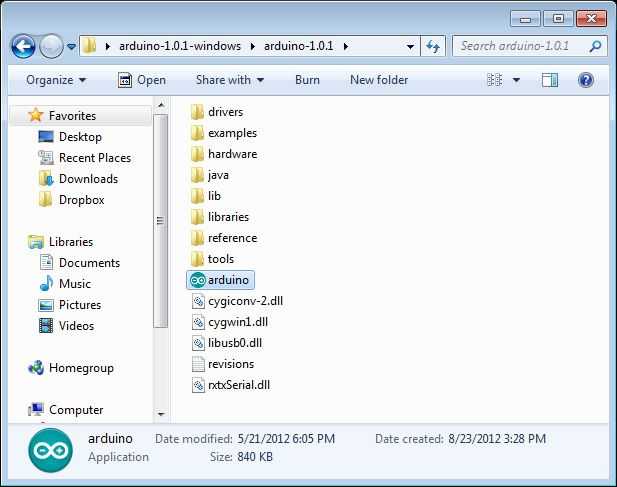
Task: Open the Organize menu
Action: [56, 80]
